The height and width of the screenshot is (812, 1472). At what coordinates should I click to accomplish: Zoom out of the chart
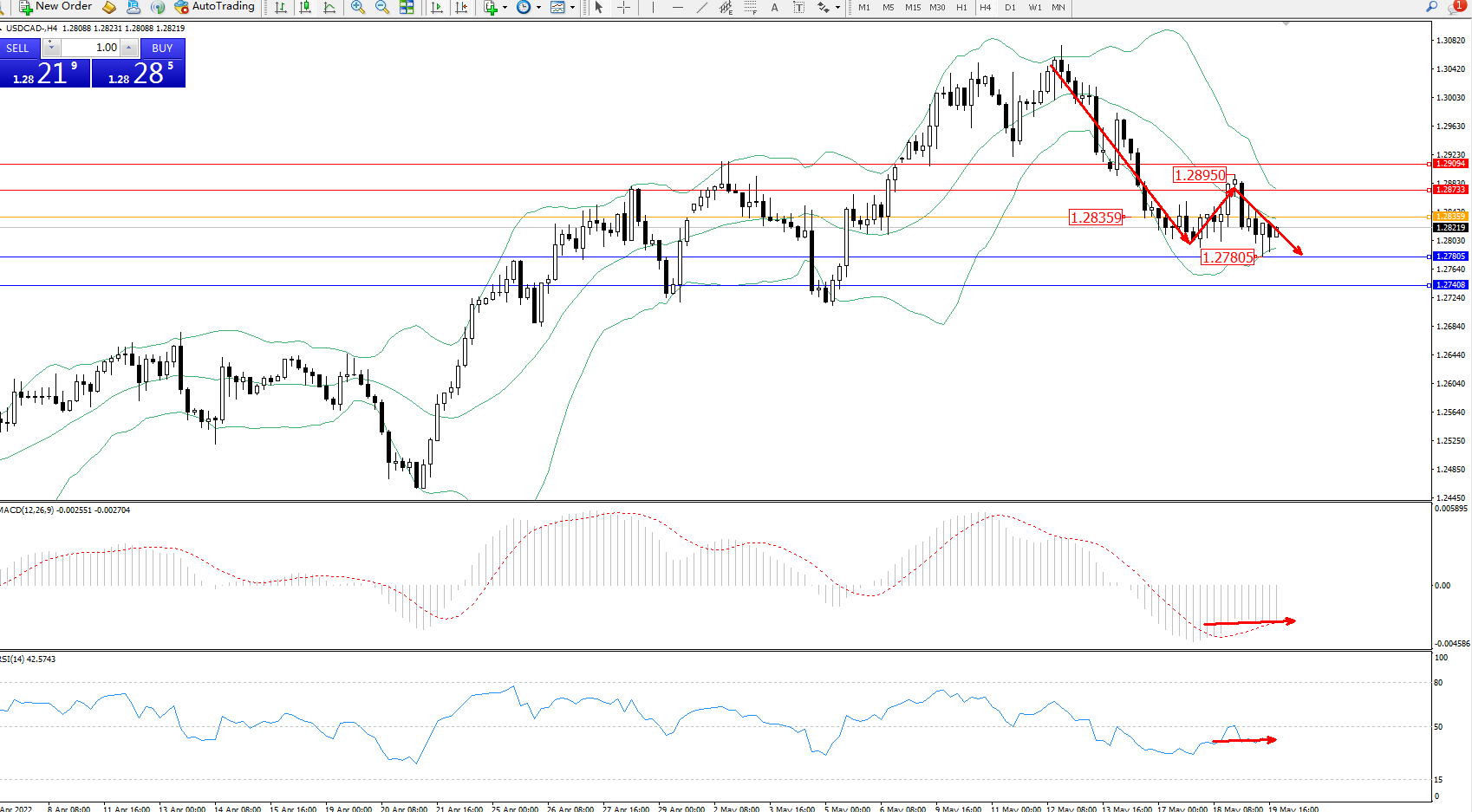tap(381, 7)
